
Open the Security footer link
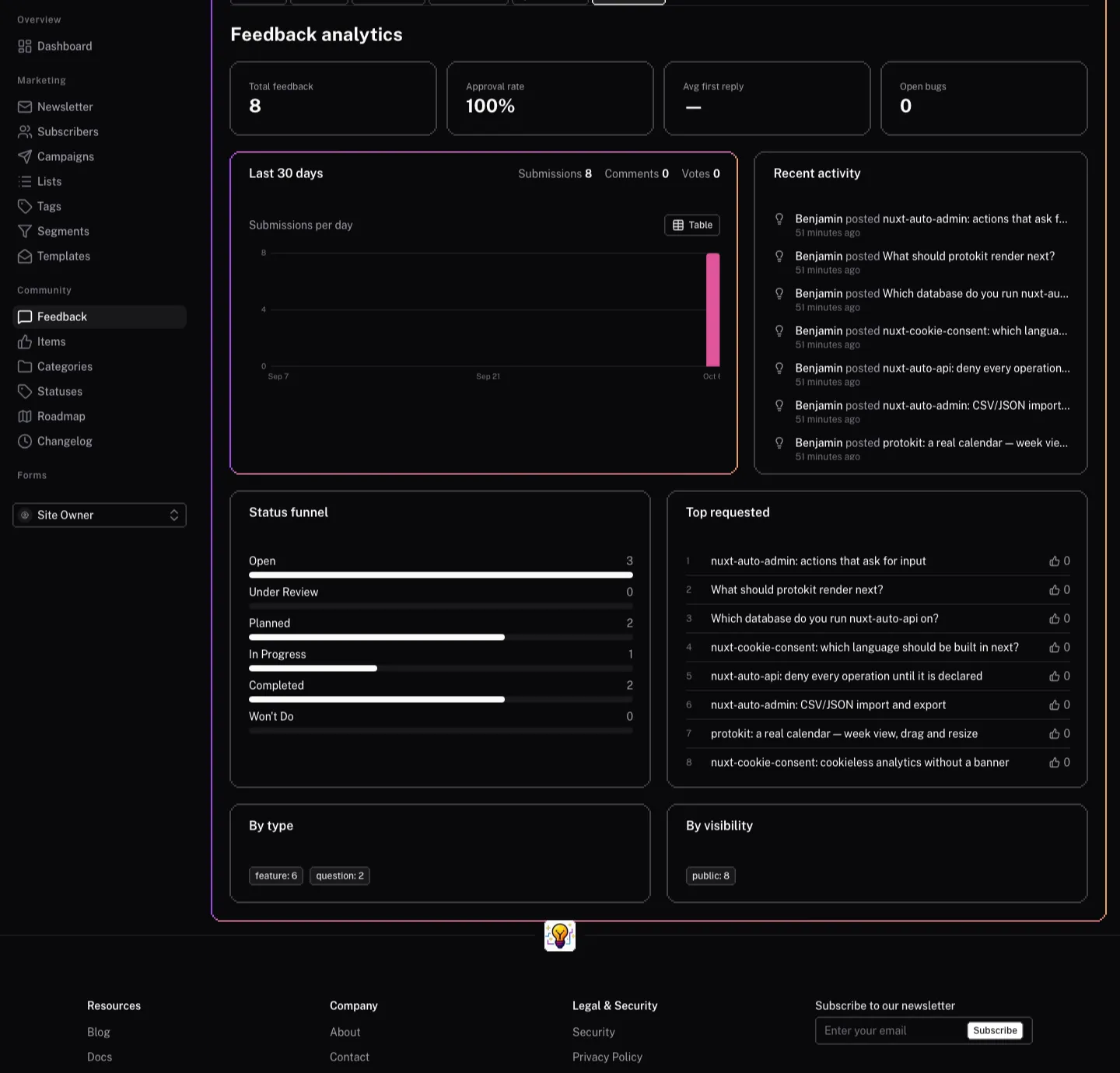click(x=593, y=1032)
